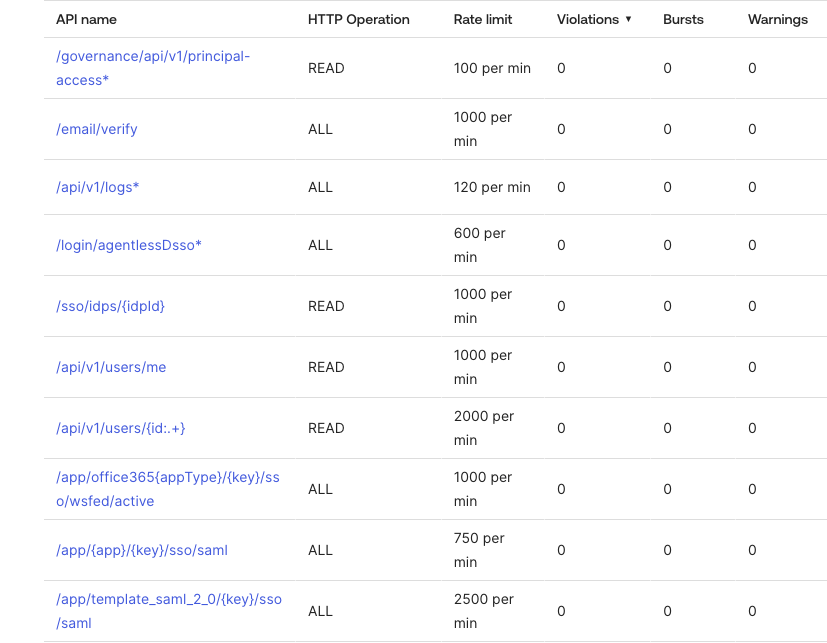Click the /api/v1/users/me API link
Screen dimensions: 827x643
(111, 367)
